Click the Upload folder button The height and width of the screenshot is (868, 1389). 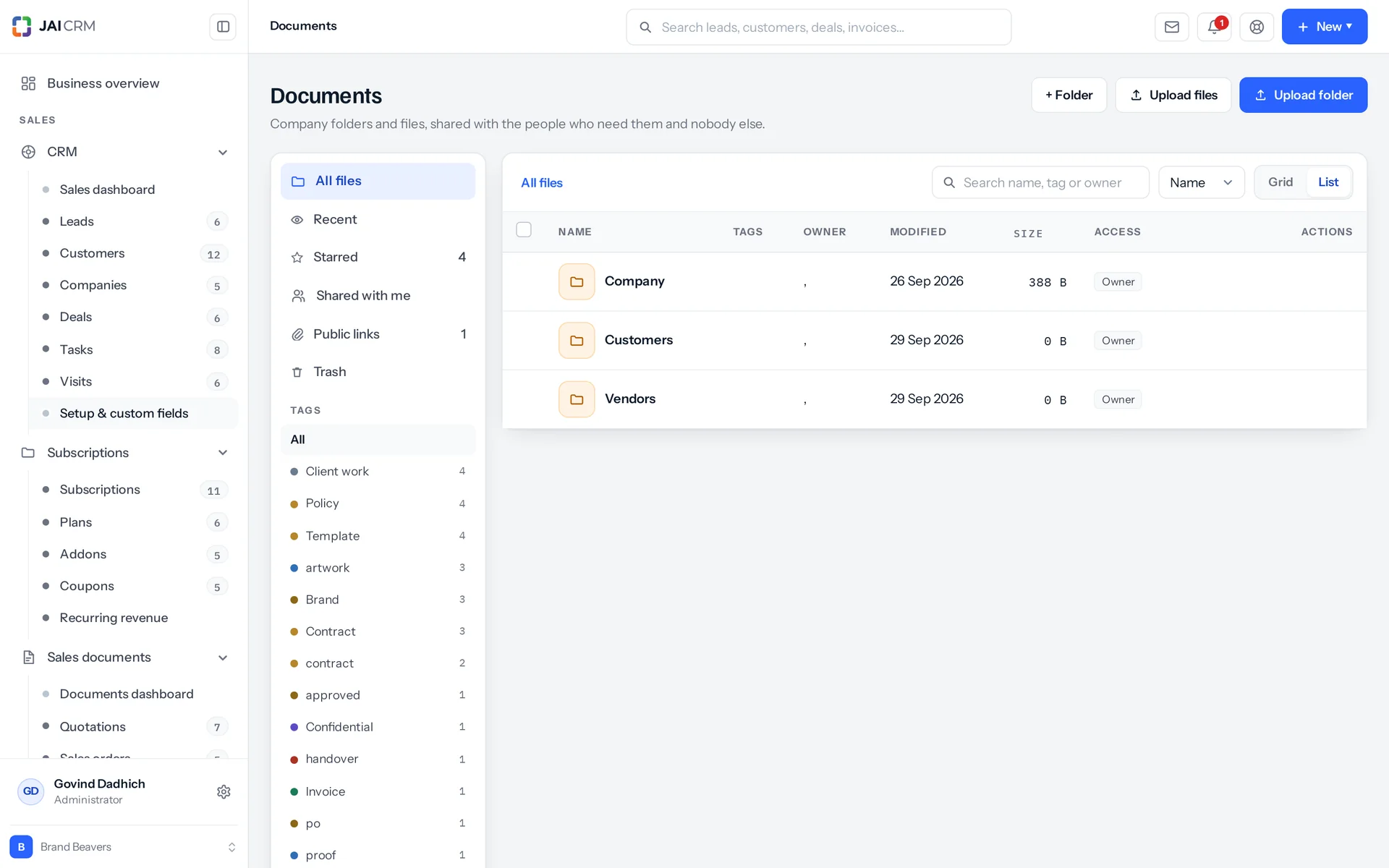[x=1303, y=95]
